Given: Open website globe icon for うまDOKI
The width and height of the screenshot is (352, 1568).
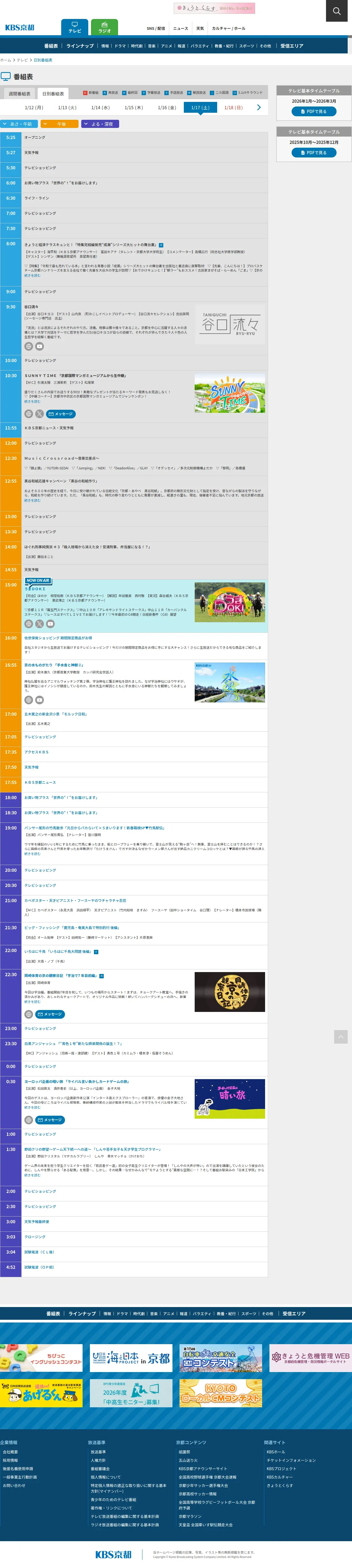Looking at the screenshot, I should (29, 624).
